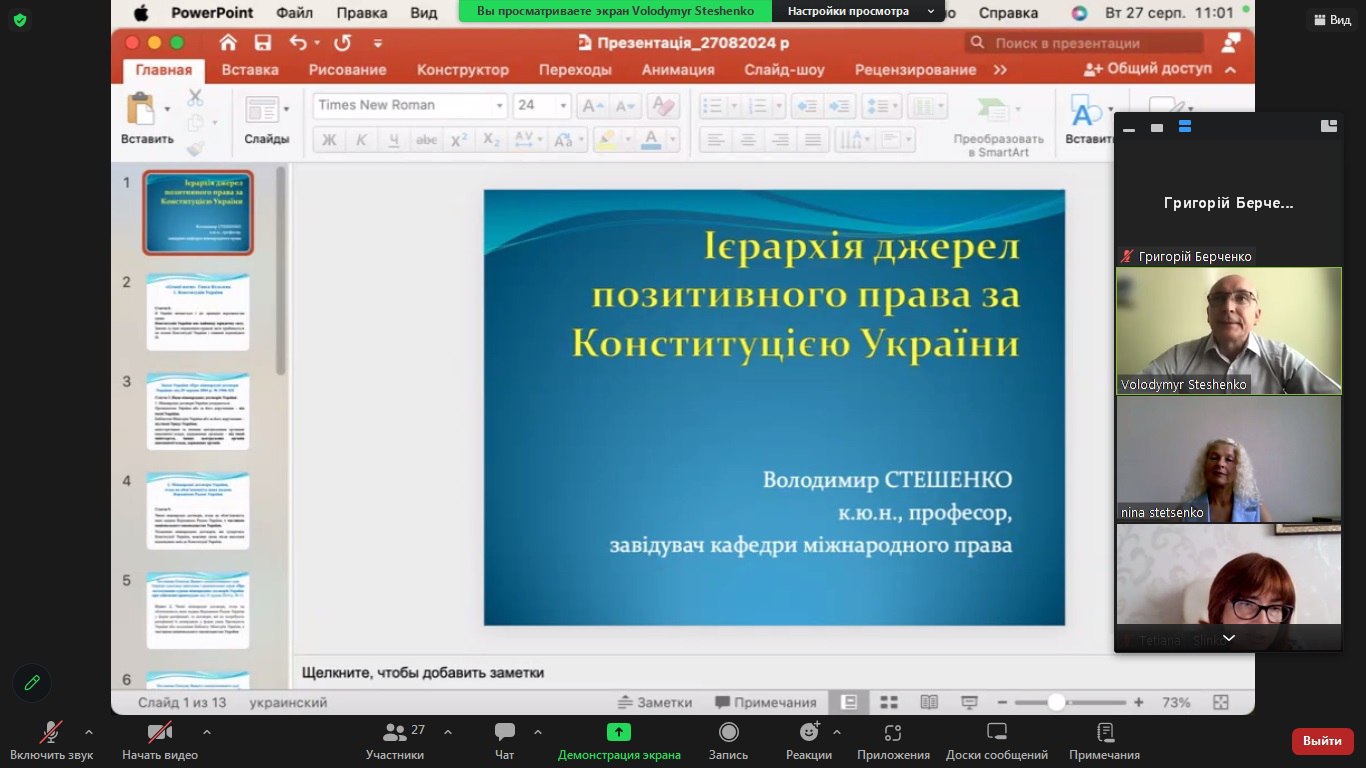Select slide 3 thumbnail
This screenshot has height=768, width=1366.
pyautogui.click(x=198, y=411)
